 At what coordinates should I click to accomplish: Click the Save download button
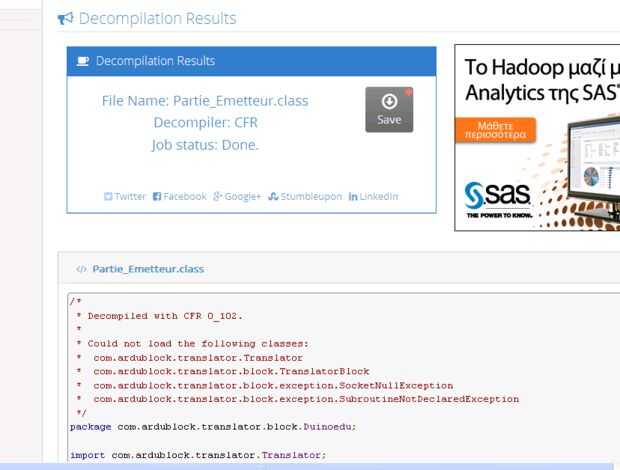coord(389,109)
